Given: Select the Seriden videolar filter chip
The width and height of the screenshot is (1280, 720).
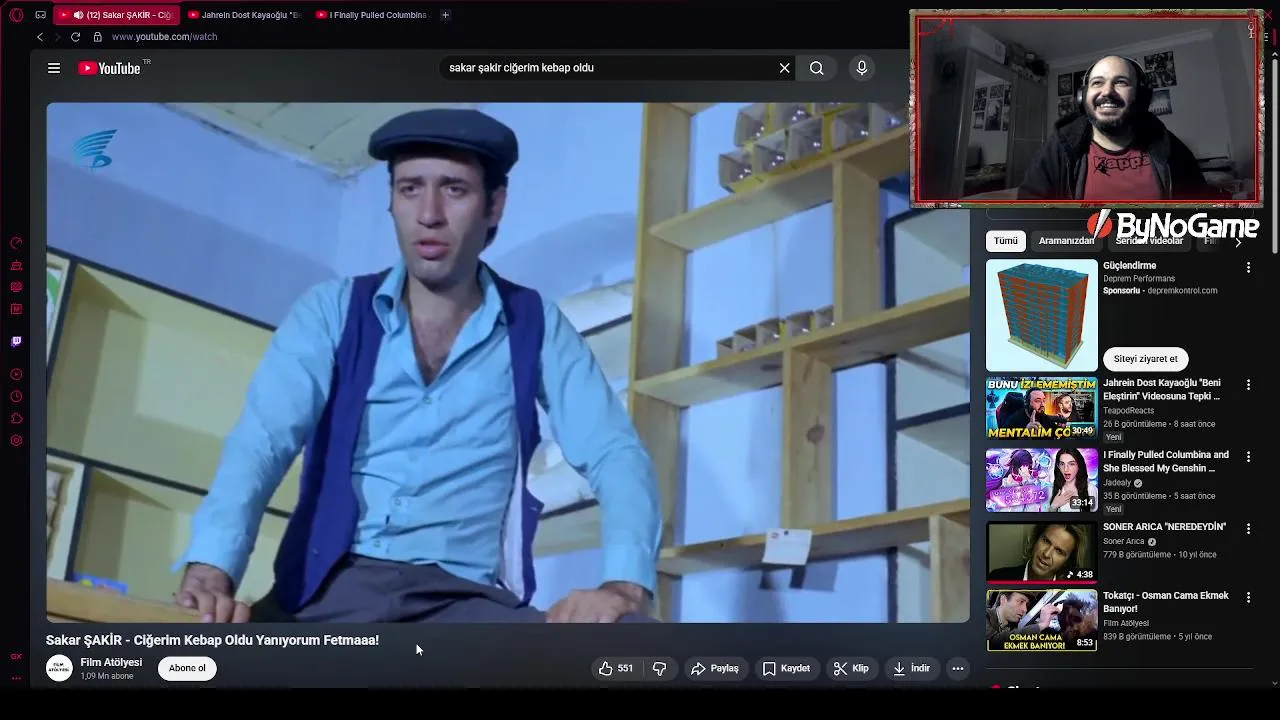Looking at the screenshot, I should [1149, 241].
